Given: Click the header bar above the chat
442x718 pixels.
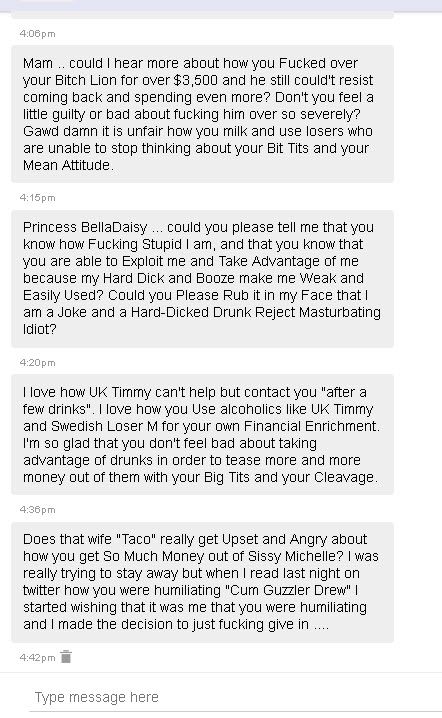Looking at the screenshot, I should point(221,5).
